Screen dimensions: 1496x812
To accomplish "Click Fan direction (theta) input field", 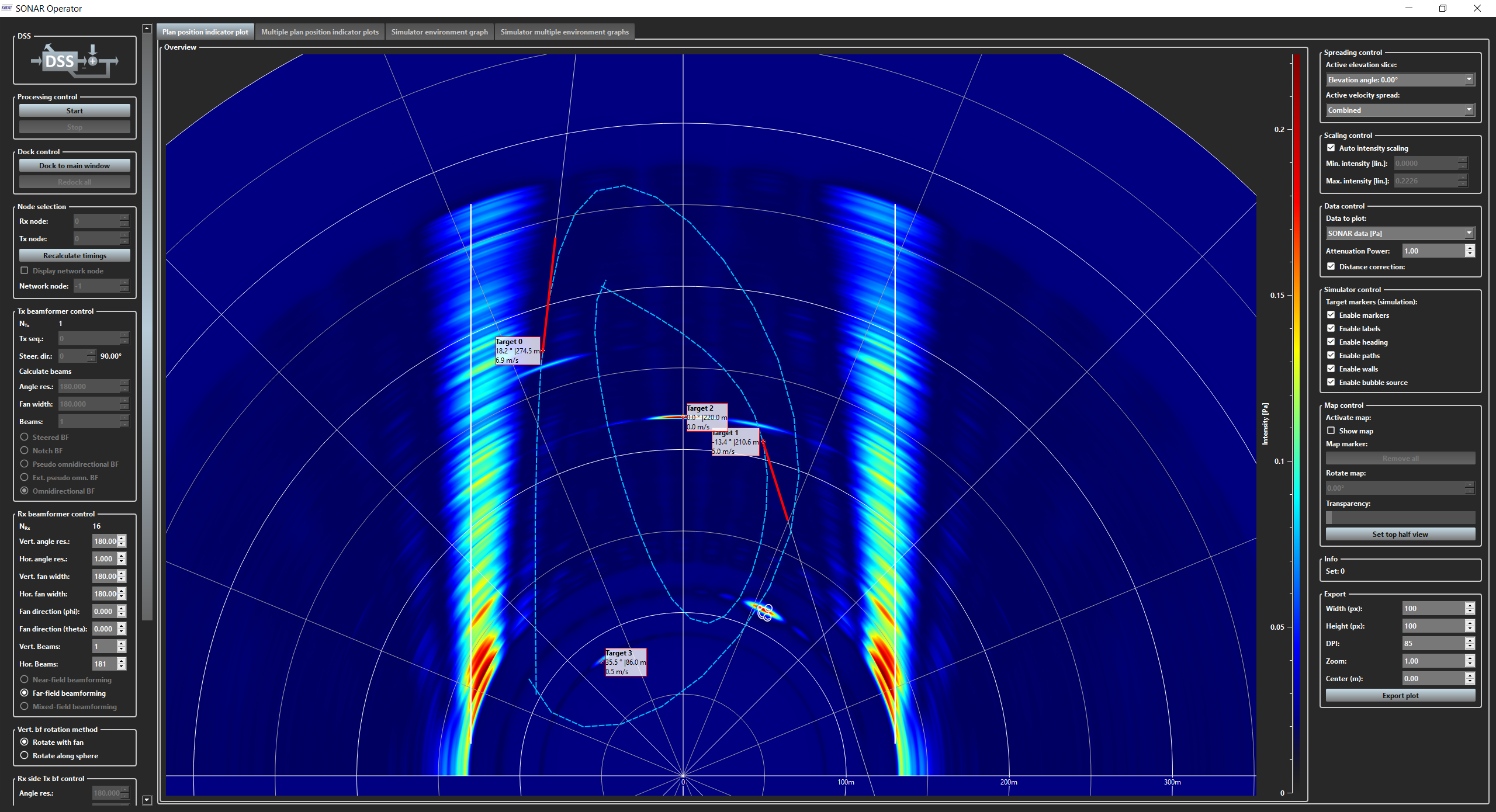I will [105, 629].
